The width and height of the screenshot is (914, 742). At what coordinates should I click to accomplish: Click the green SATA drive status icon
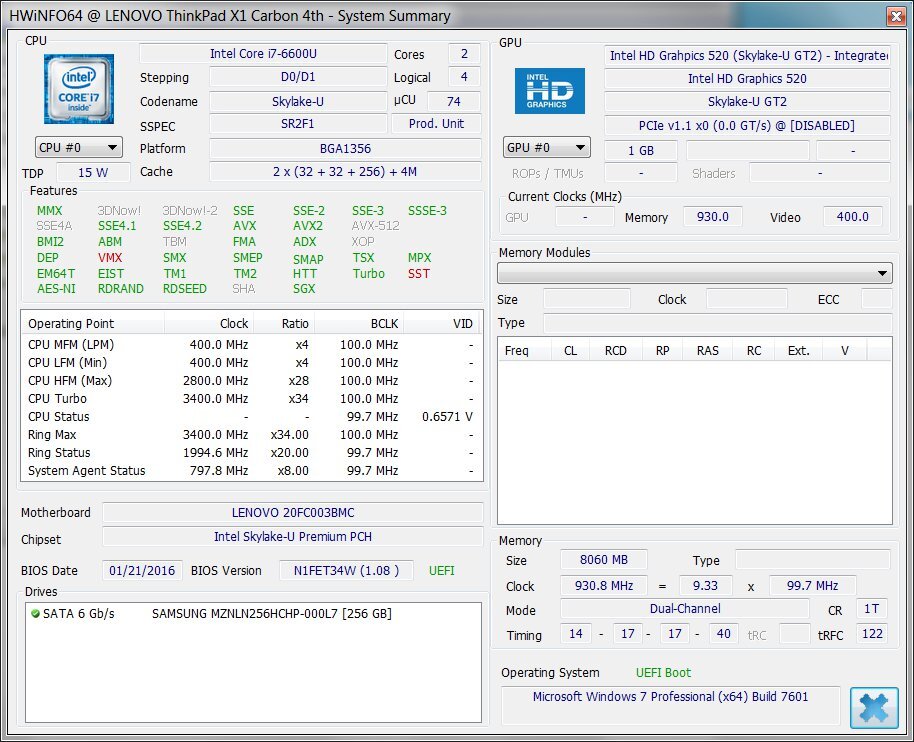coord(35,613)
